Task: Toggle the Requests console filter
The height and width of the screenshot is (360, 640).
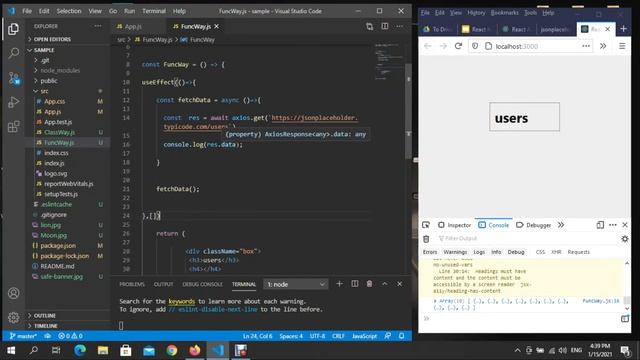Action: click(578, 252)
